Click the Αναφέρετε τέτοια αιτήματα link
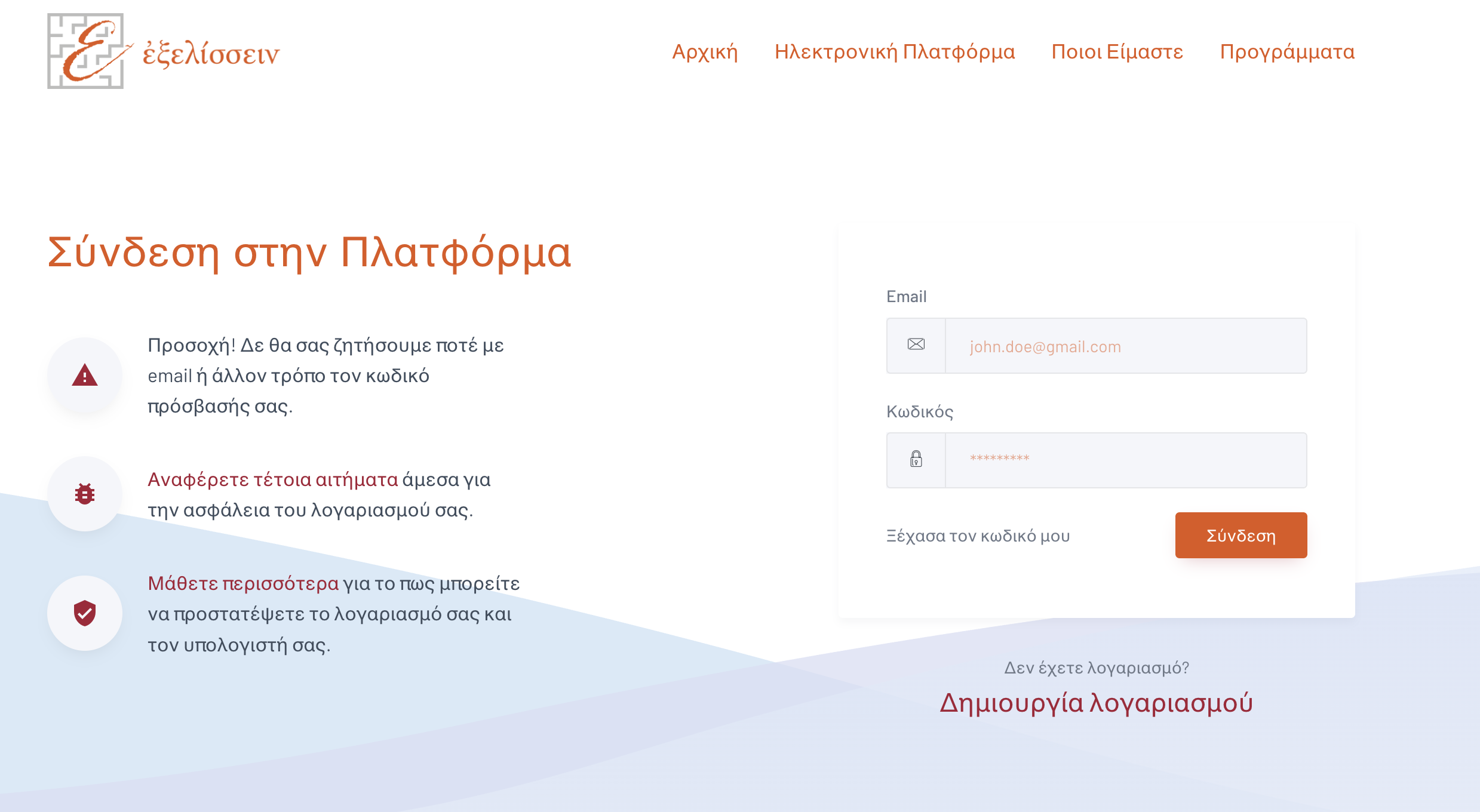1480x812 pixels. click(x=272, y=479)
